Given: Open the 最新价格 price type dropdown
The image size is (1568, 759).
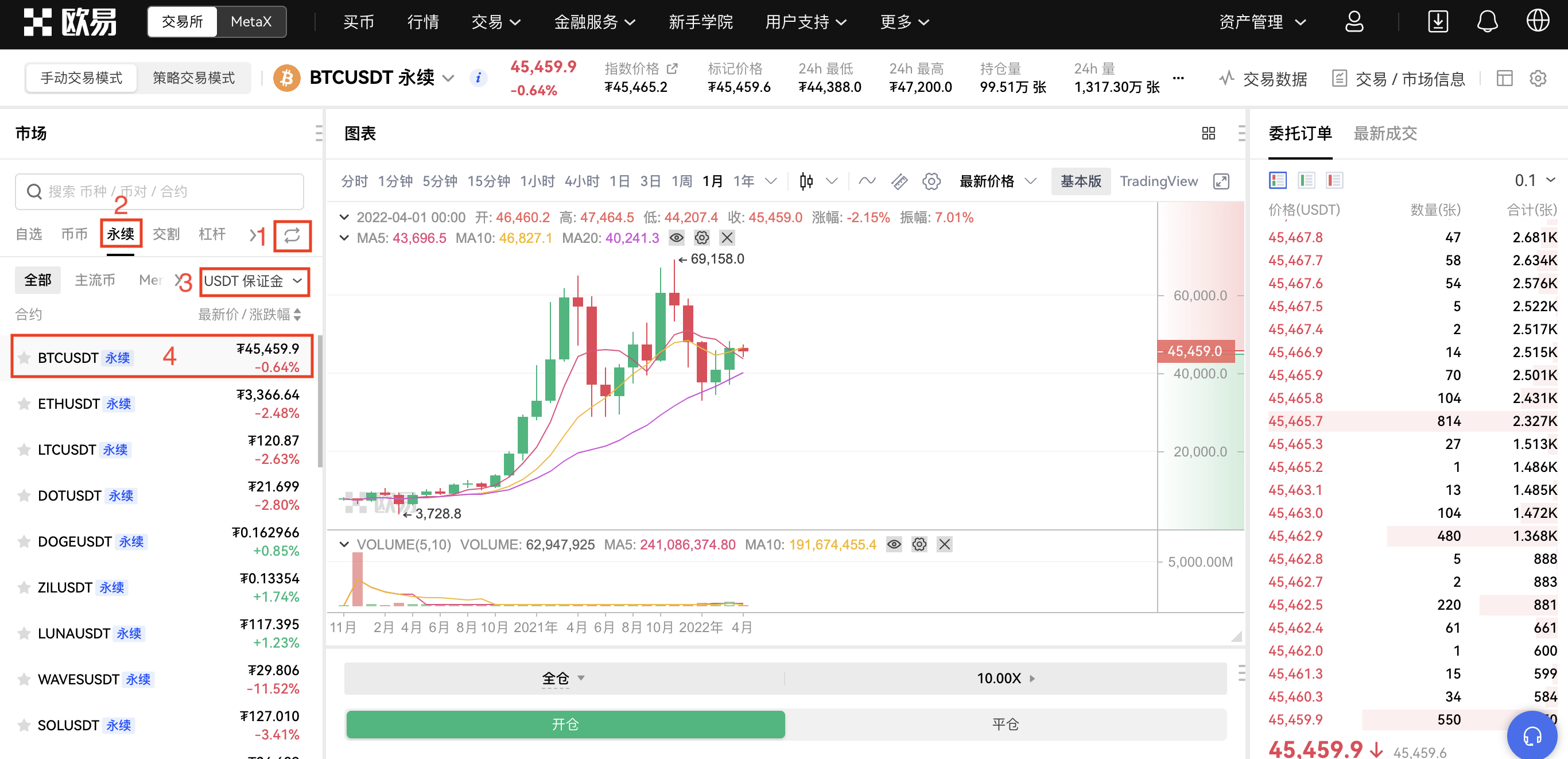Looking at the screenshot, I should pos(997,181).
